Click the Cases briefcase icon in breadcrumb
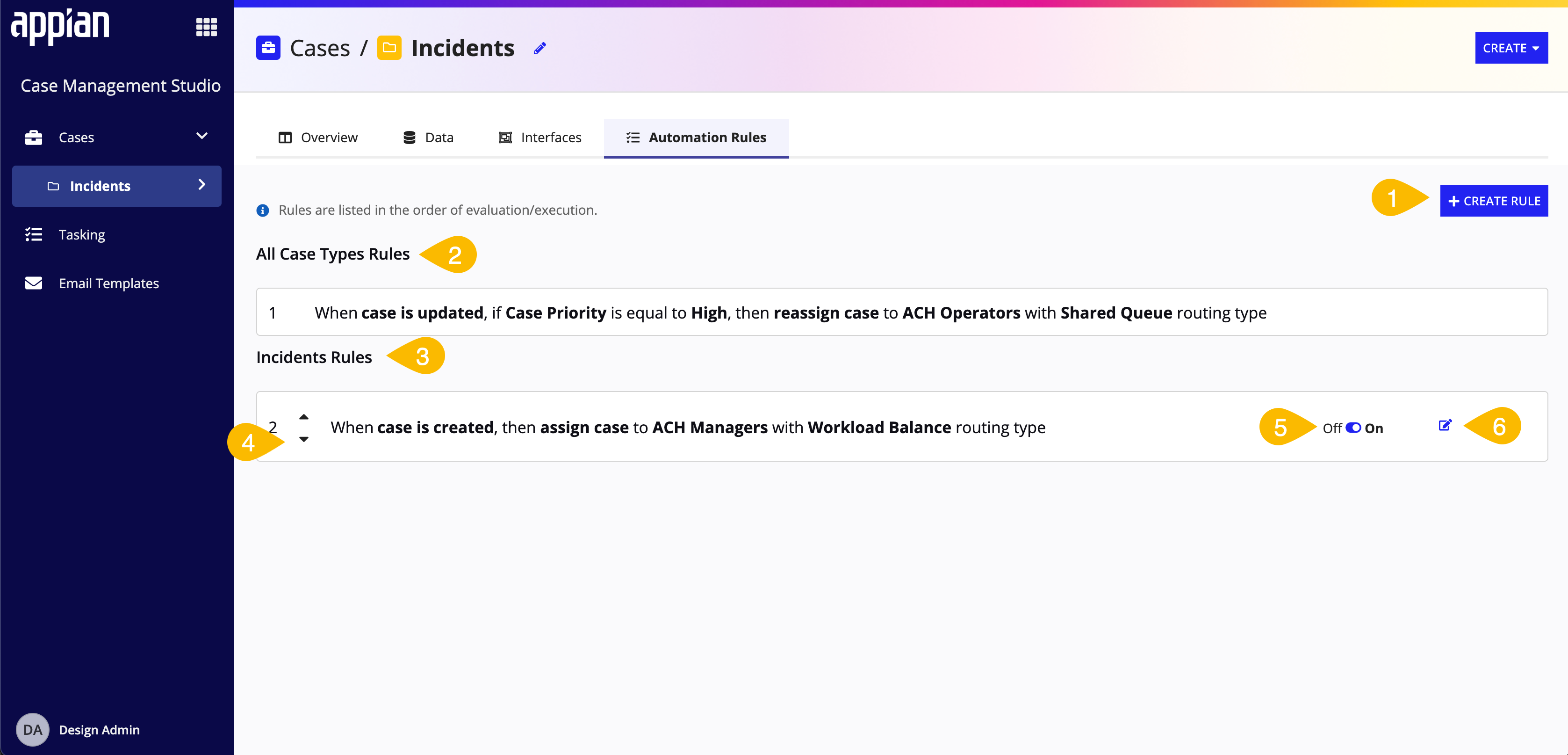Screen dimensions: 1568x755 pos(268,48)
